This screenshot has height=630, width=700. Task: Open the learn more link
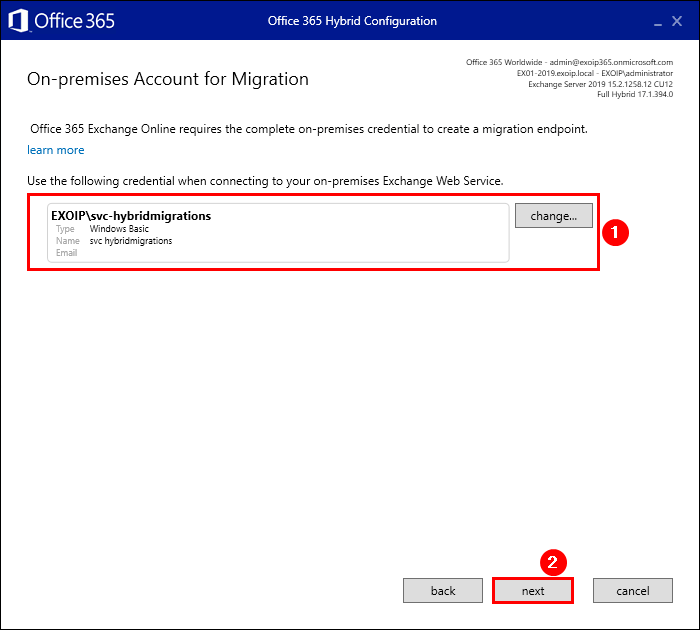pos(56,150)
